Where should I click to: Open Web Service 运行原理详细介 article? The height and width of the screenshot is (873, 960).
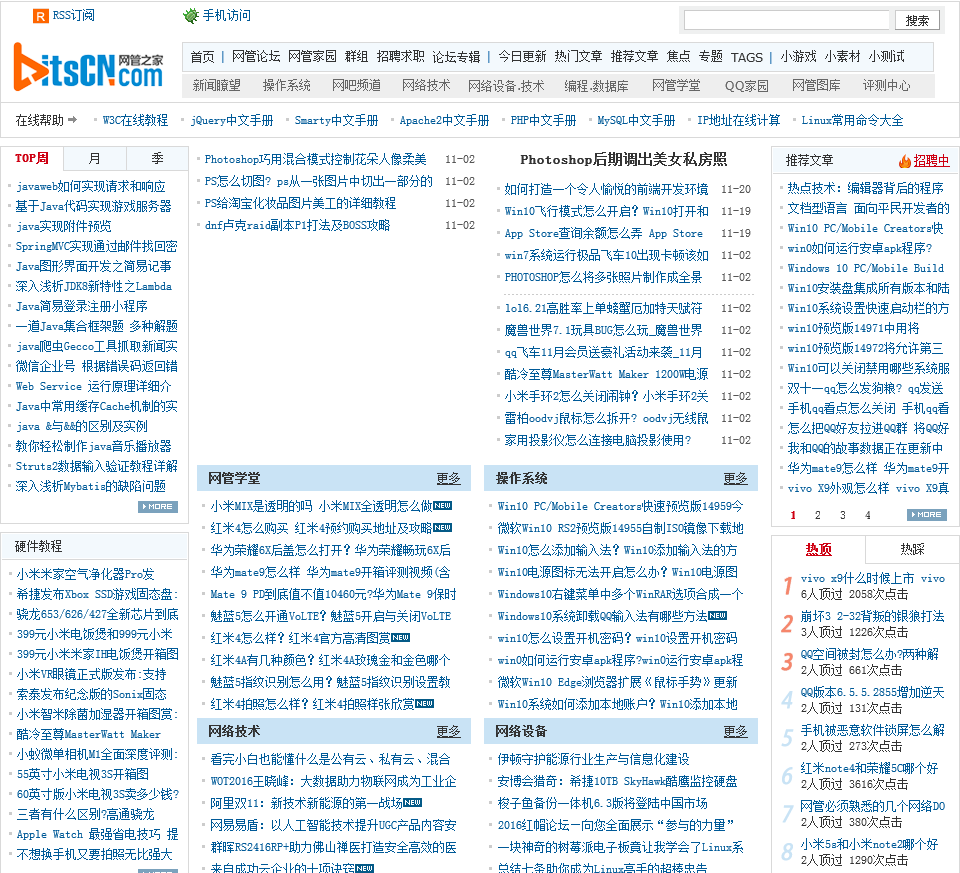[94, 387]
